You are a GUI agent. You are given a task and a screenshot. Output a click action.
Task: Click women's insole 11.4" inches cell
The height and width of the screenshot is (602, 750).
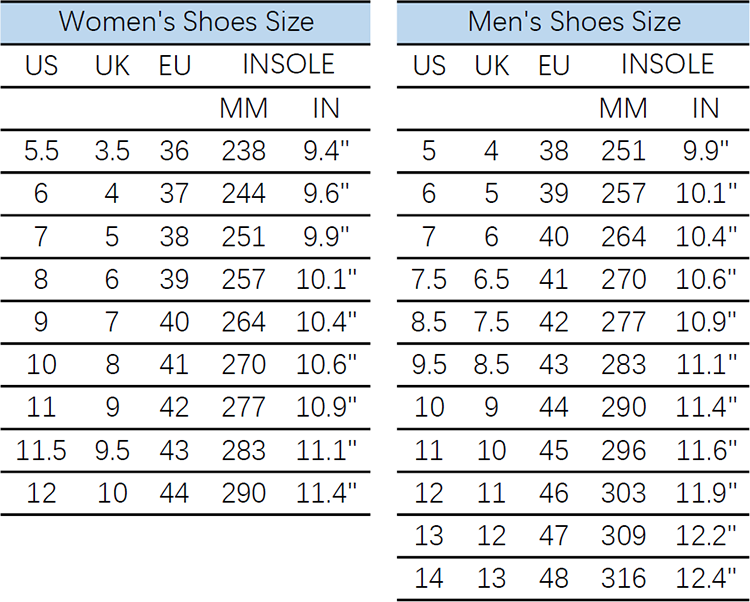pos(326,493)
